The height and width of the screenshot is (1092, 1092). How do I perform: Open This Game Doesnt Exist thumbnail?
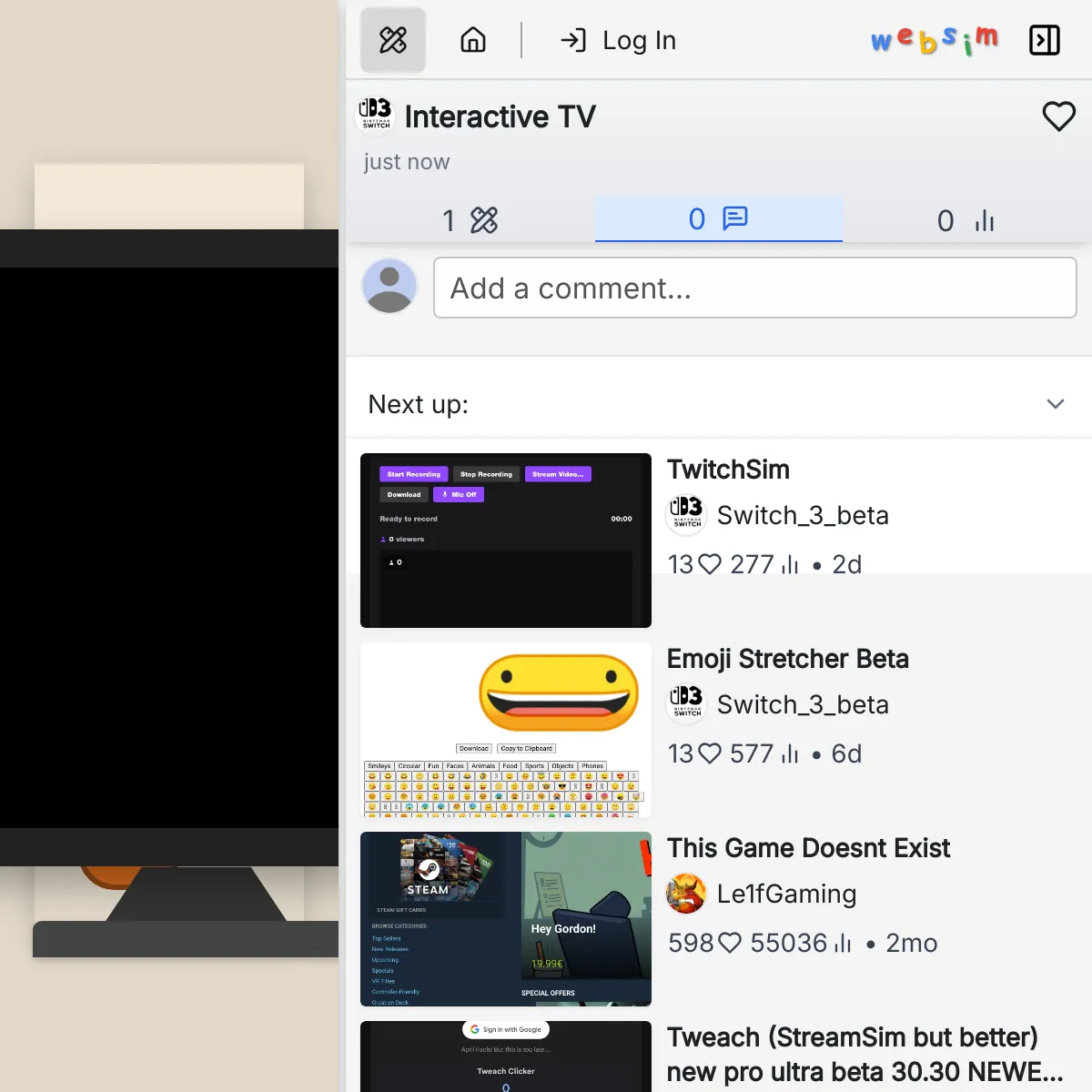(x=506, y=919)
